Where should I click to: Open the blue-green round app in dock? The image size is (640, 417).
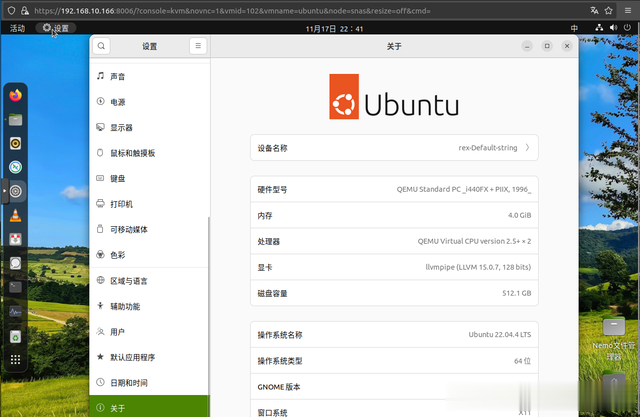[16, 167]
